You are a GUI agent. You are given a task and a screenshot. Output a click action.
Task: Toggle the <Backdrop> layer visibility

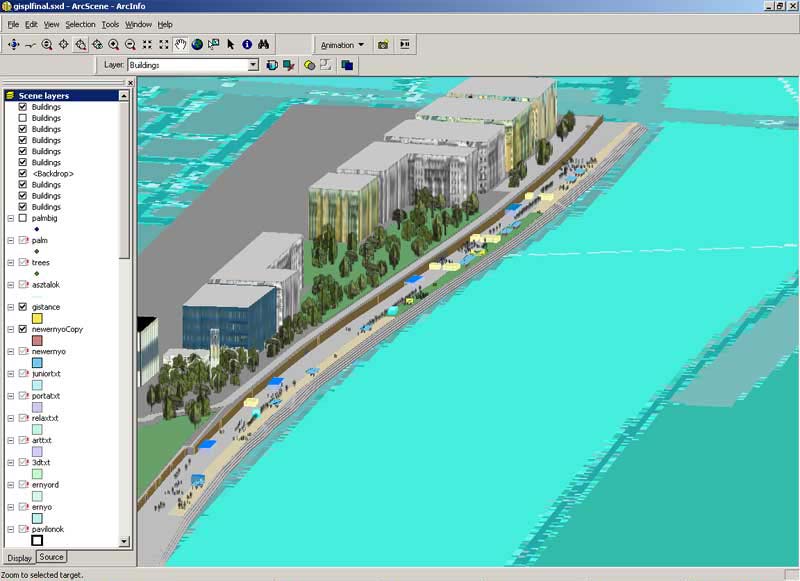[x=23, y=173]
